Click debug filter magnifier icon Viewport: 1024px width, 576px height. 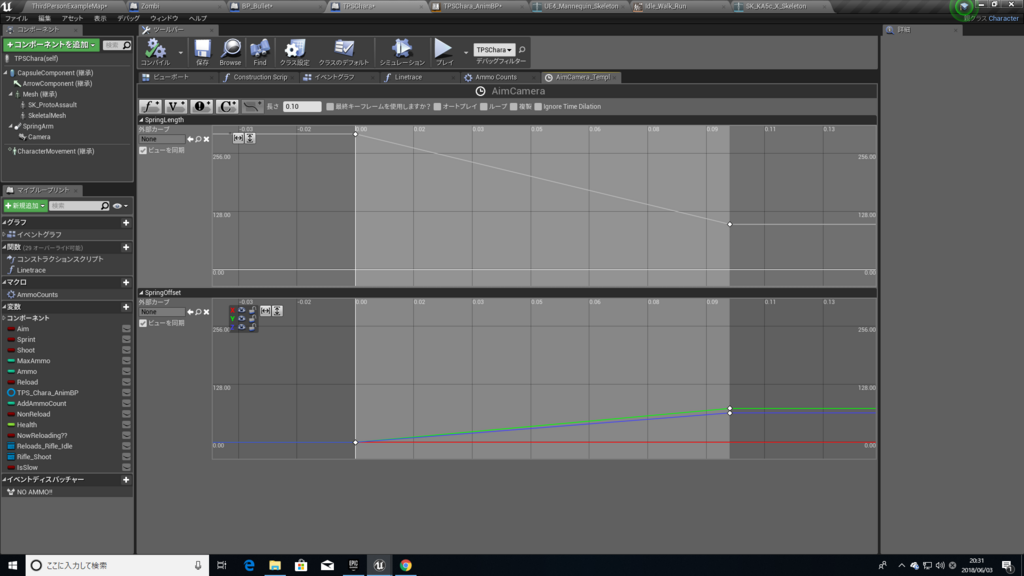pyautogui.click(x=522, y=50)
